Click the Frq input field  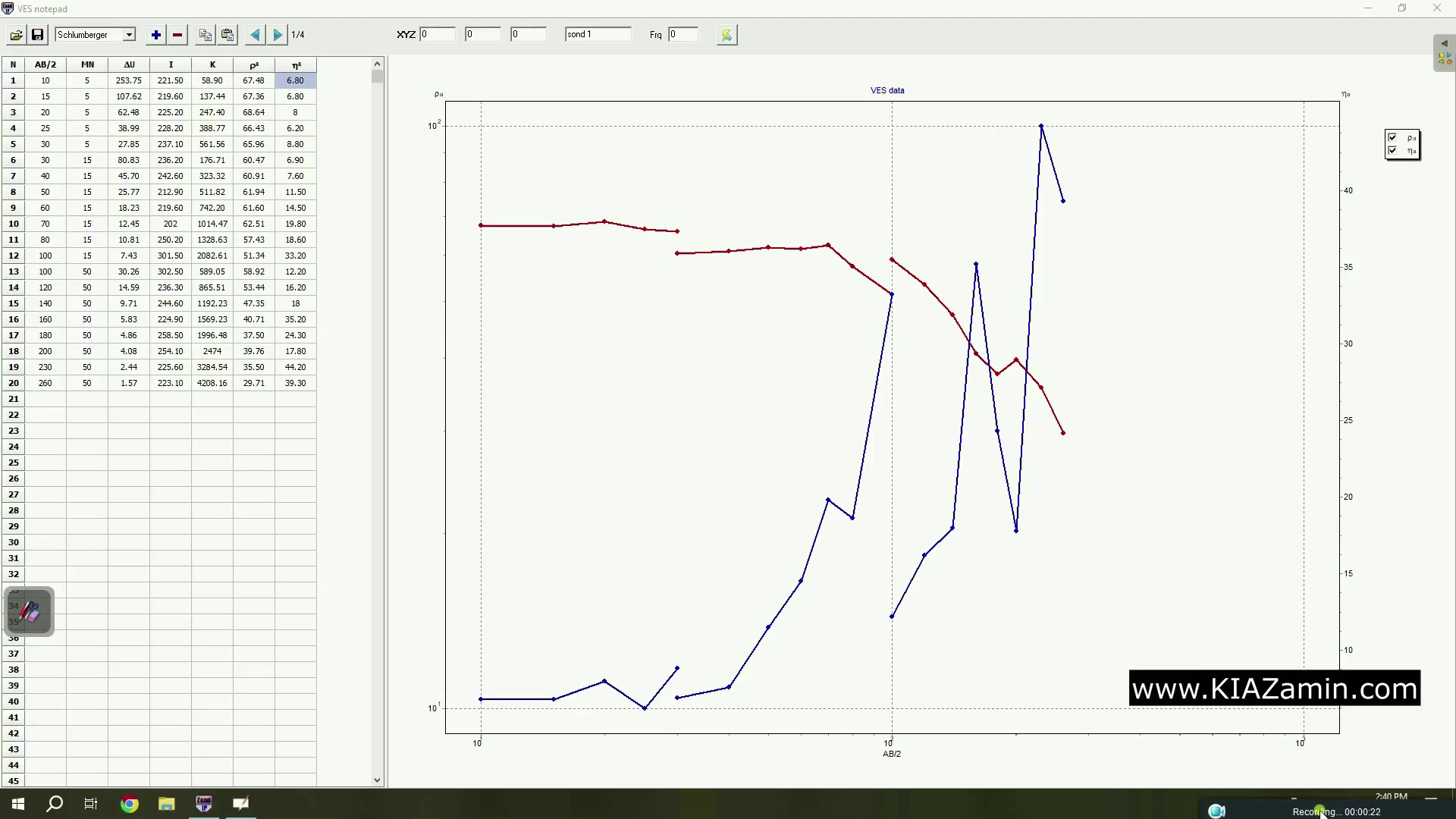pyautogui.click(x=682, y=34)
